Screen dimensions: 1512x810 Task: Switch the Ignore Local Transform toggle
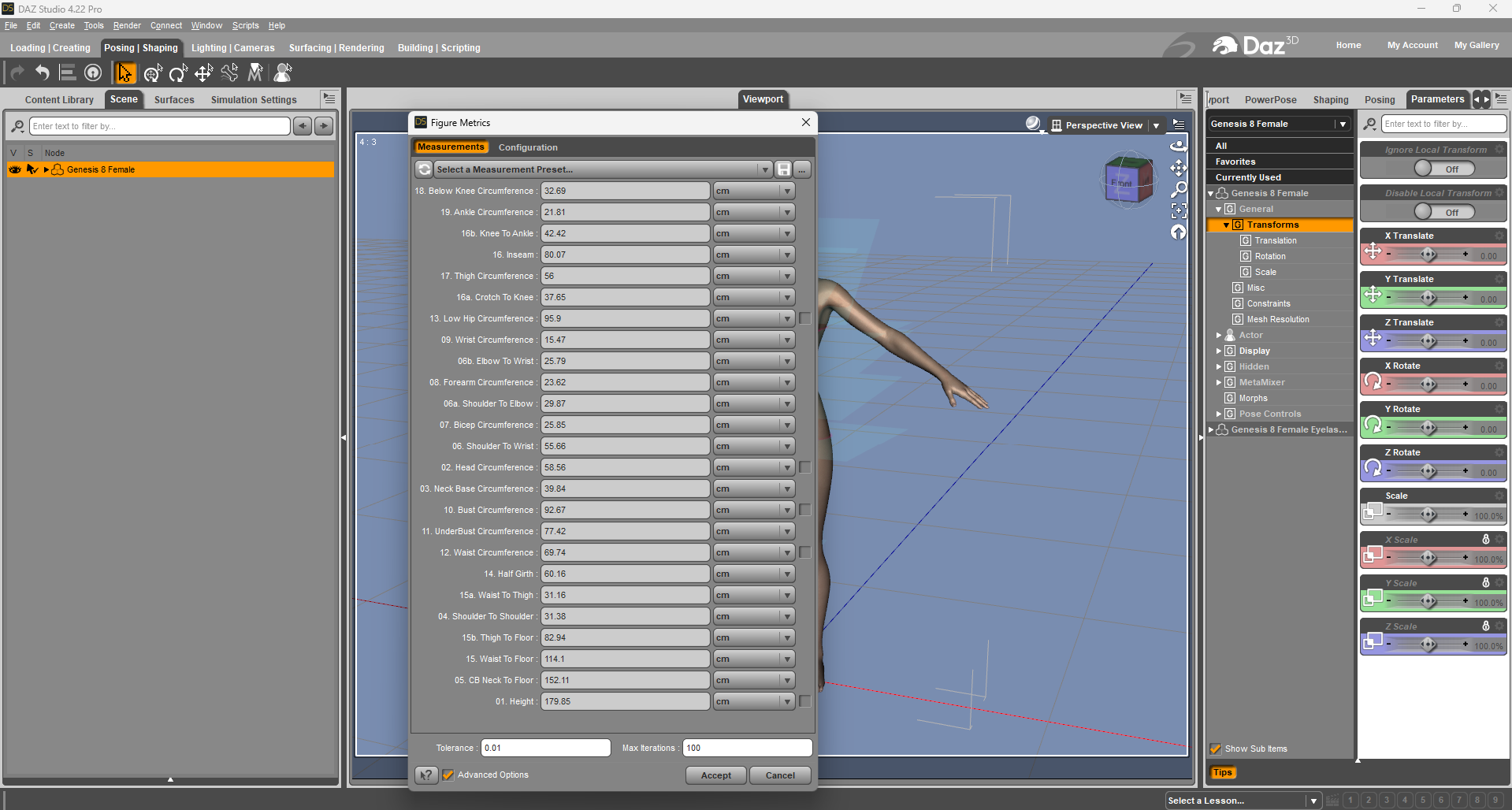point(1444,169)
